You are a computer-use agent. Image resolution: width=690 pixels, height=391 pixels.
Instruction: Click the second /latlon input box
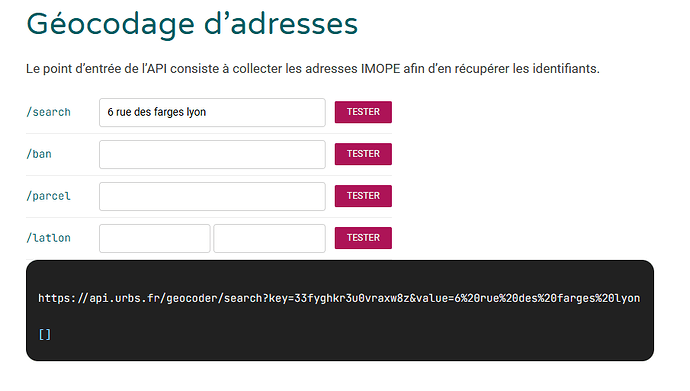269,238
